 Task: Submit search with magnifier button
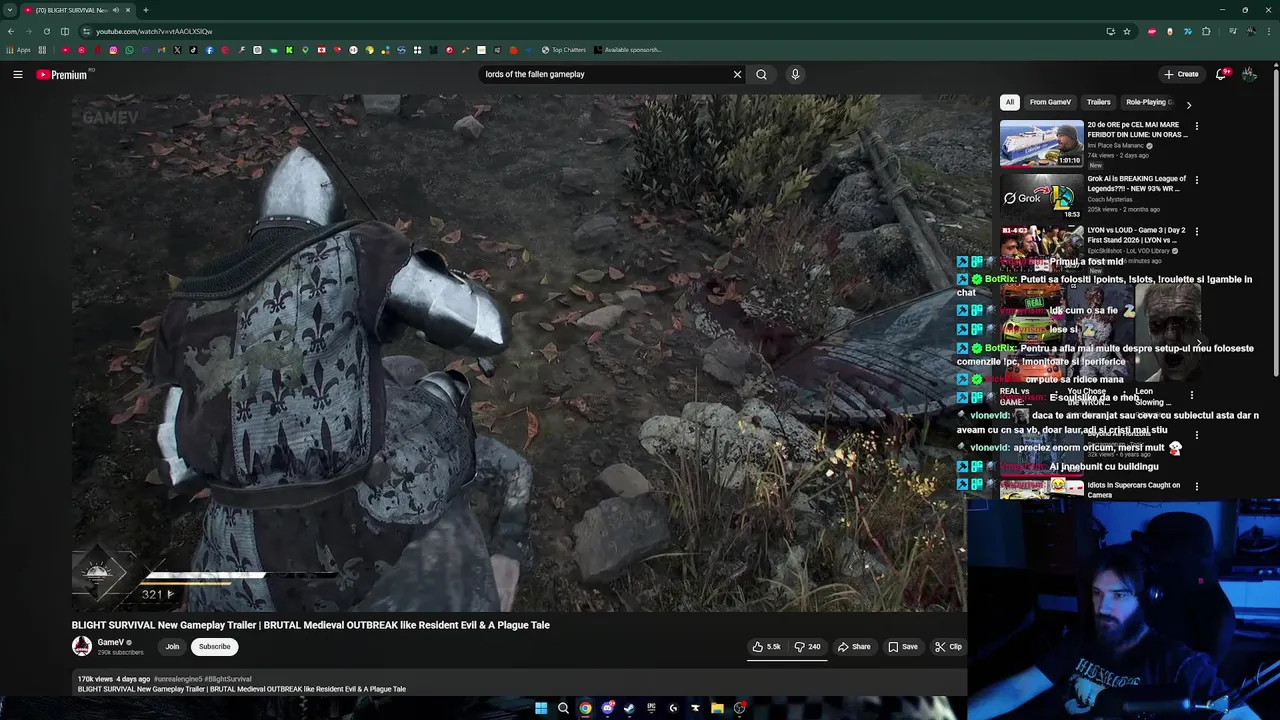pos(761,74)
